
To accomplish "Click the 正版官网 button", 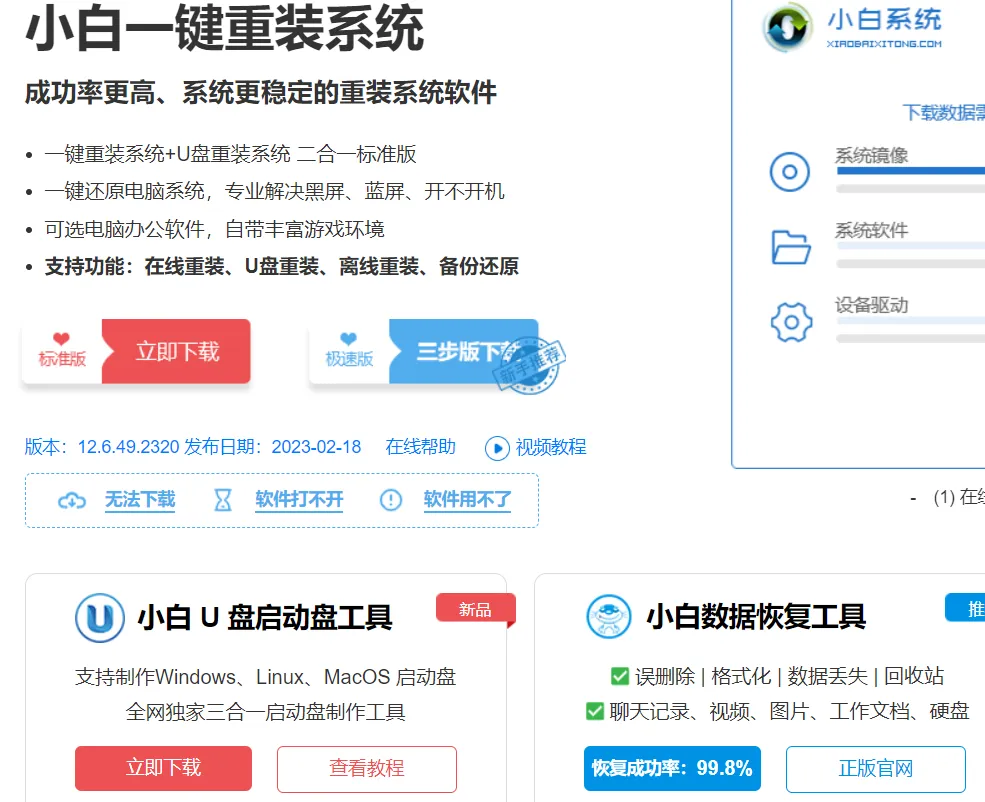I will pyautogui.click(x=876, y=769).
